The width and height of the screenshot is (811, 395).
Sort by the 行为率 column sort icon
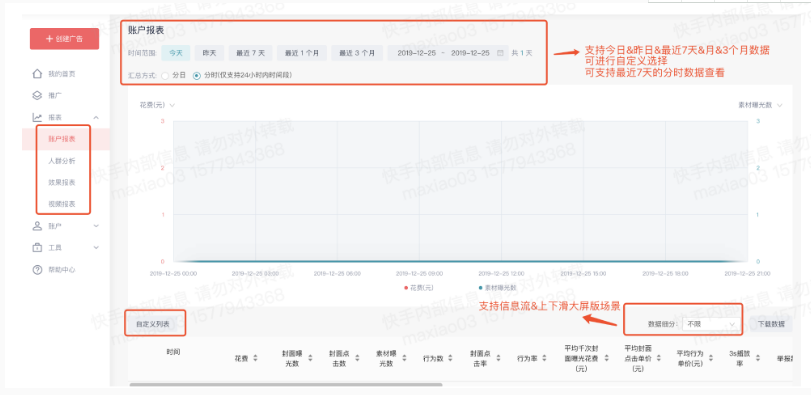tap(544, 358)
